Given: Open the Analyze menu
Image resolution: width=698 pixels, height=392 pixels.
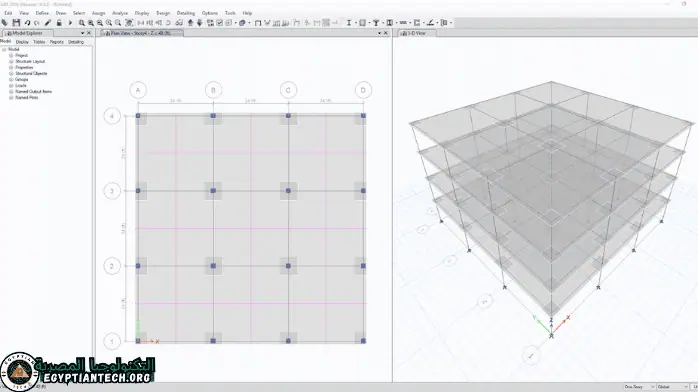Looking at the screenshot, I should (120, 13).
